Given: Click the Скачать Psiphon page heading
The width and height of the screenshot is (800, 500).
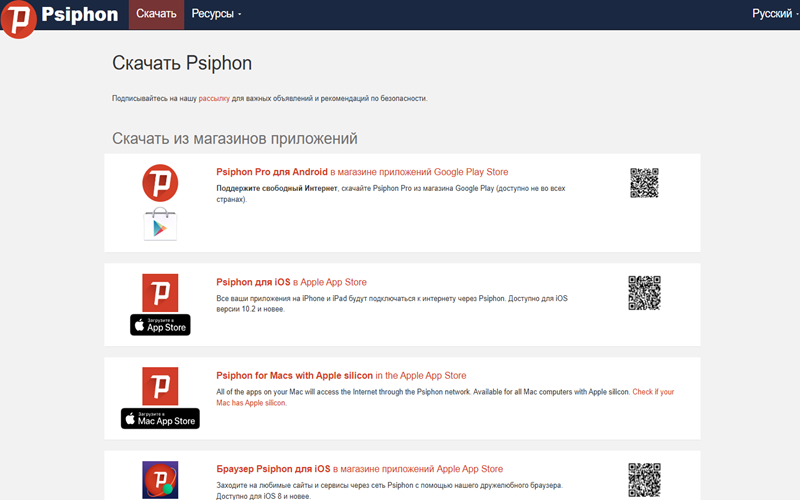Looking at the screenshot, I should (x=182, y=63).
